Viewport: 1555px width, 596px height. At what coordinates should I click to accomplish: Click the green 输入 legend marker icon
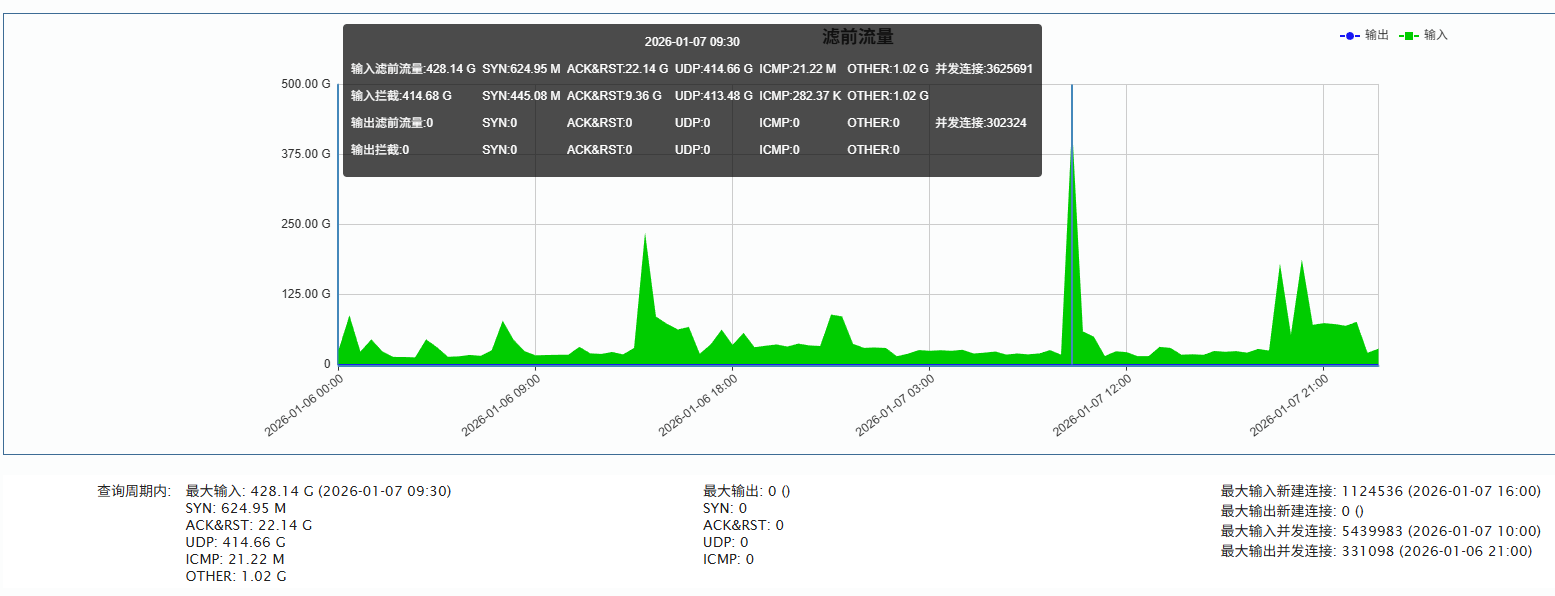coord(1409,36)
